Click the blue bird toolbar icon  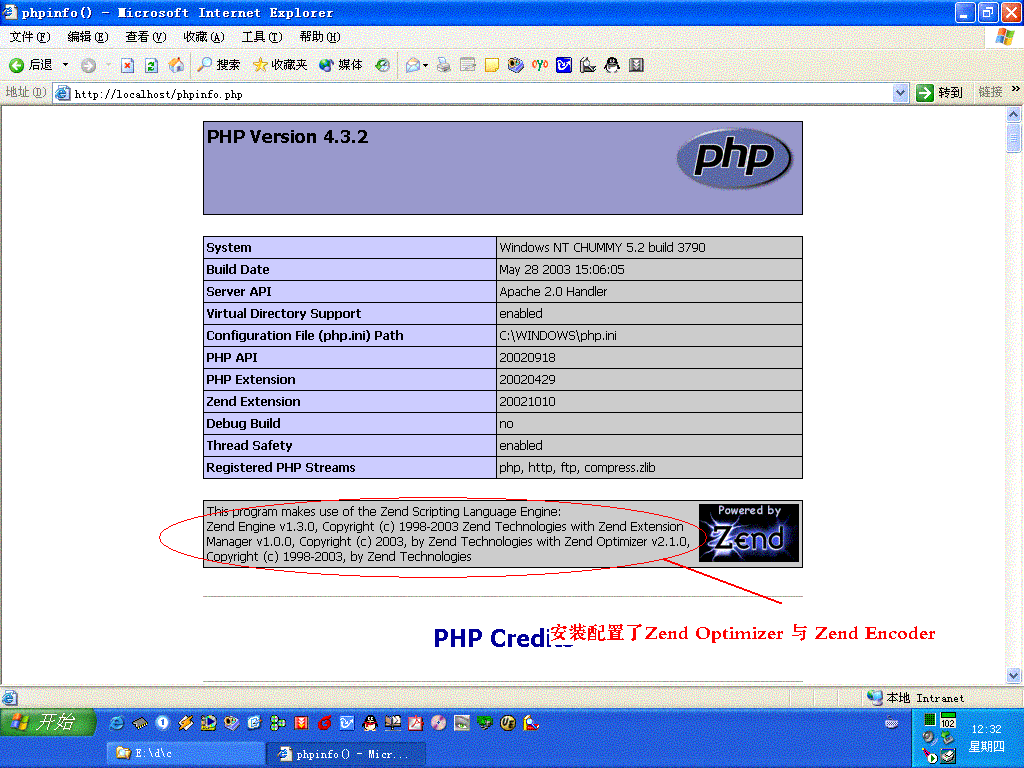pos(564,65)
